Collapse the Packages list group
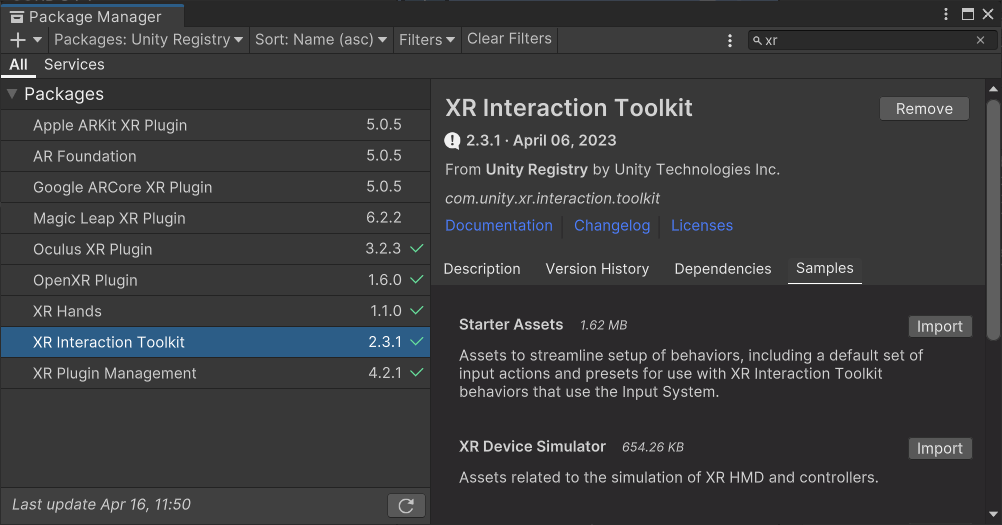Viewport: 1002px width, 525px height. (x=12, y=94)
